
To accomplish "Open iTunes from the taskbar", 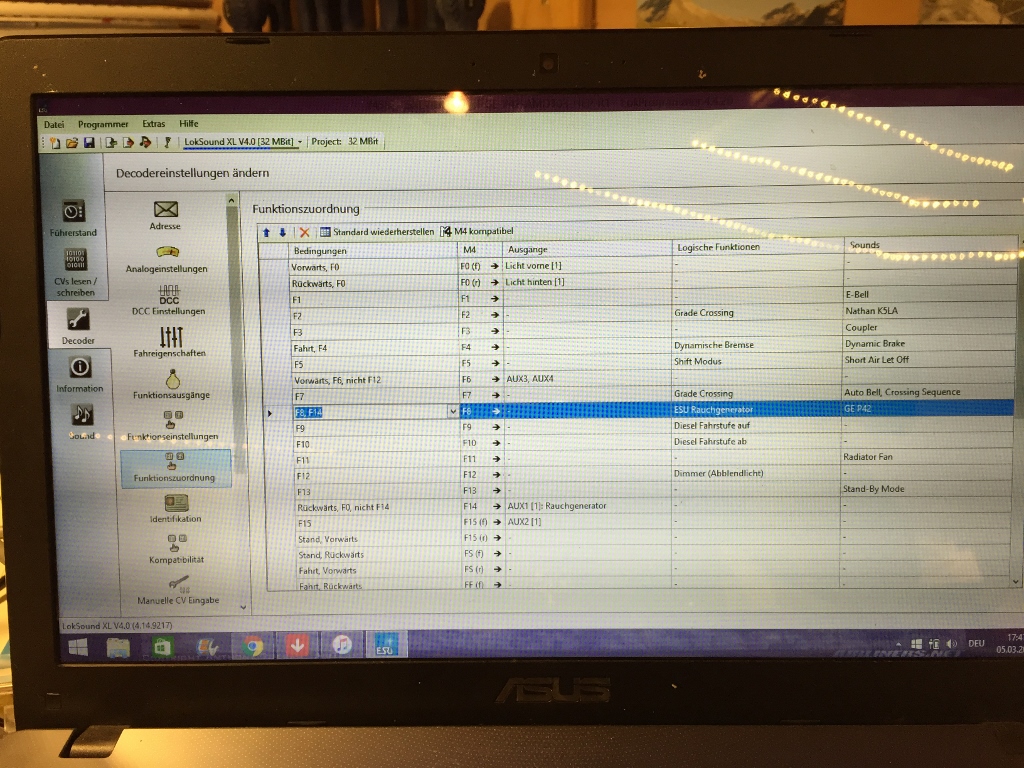I will click(x=342, y=645).
